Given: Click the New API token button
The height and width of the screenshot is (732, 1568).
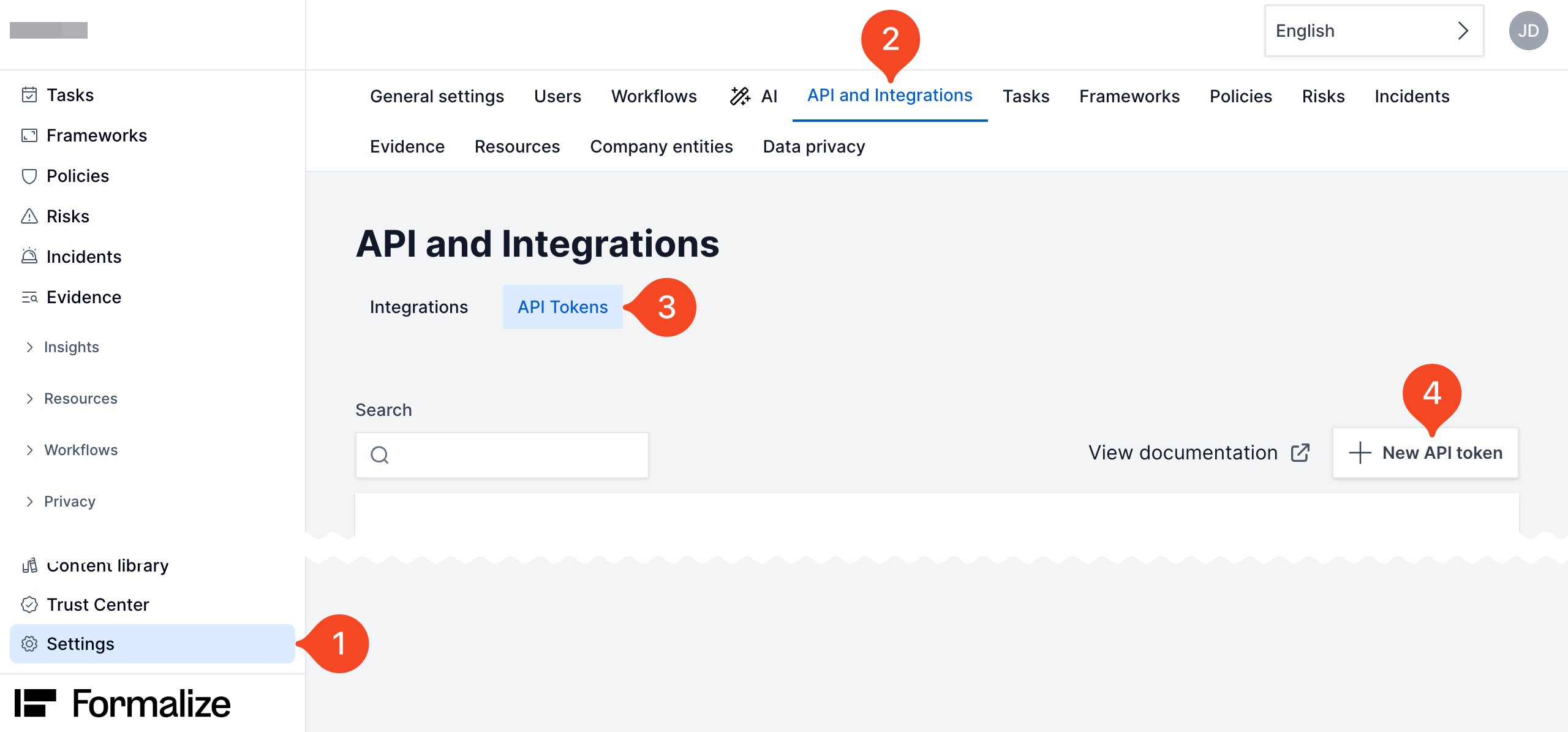Looking at the screenshot, I should point(1425,453).
